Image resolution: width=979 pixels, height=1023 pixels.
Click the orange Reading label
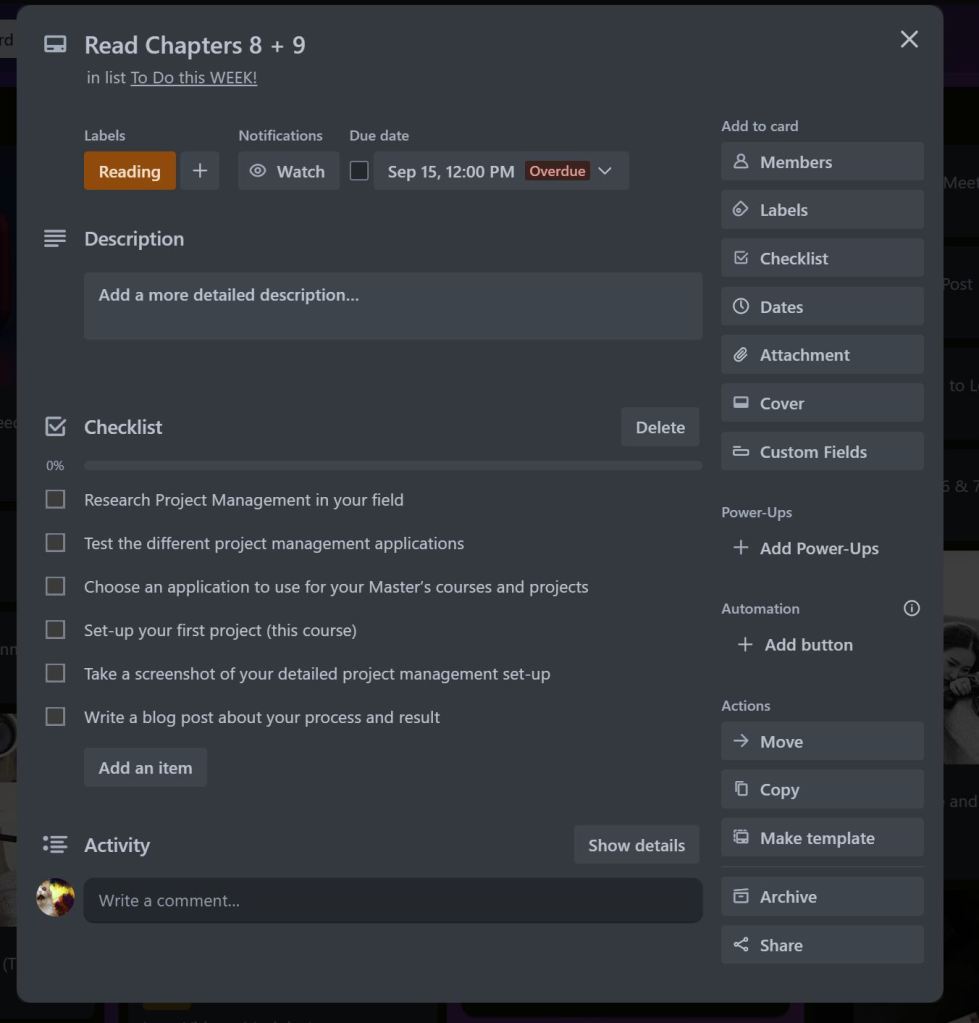(x=129, y=171)
